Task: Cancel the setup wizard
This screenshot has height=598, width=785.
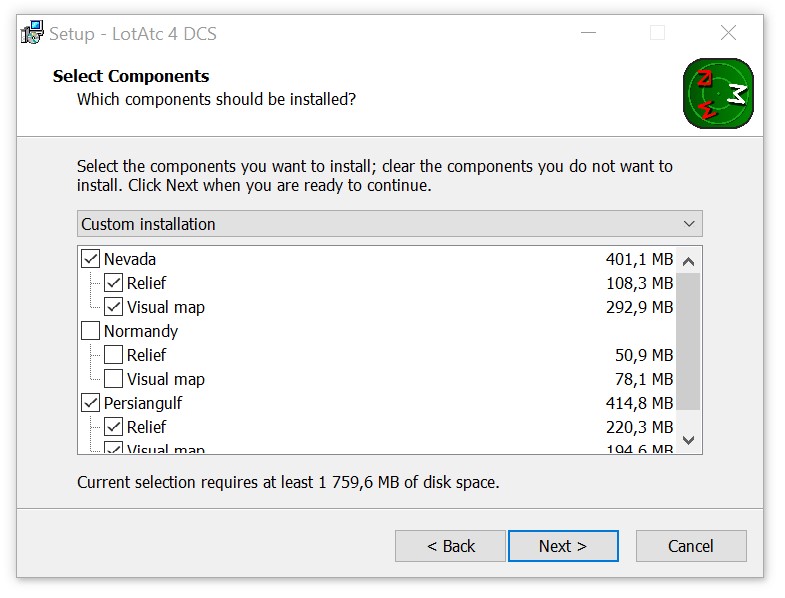Action: pyautogui.click(x=691, y=546)
